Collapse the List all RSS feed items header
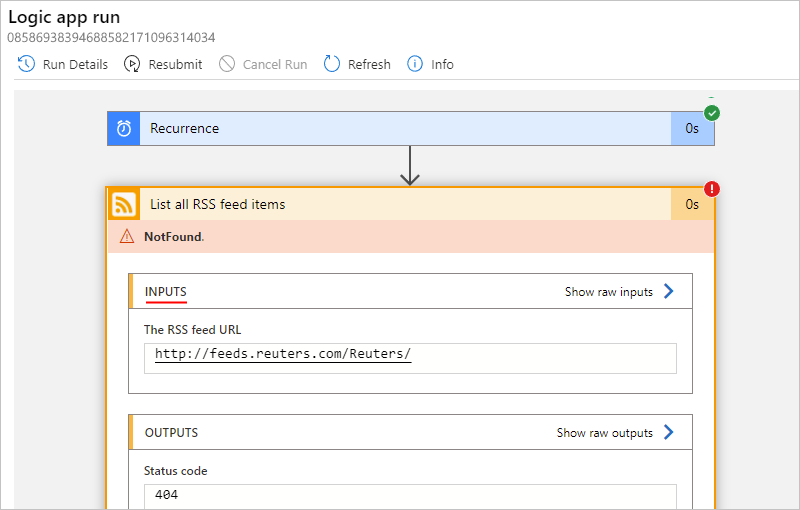The width and height of the screenshot is (800, 510). 400,204
